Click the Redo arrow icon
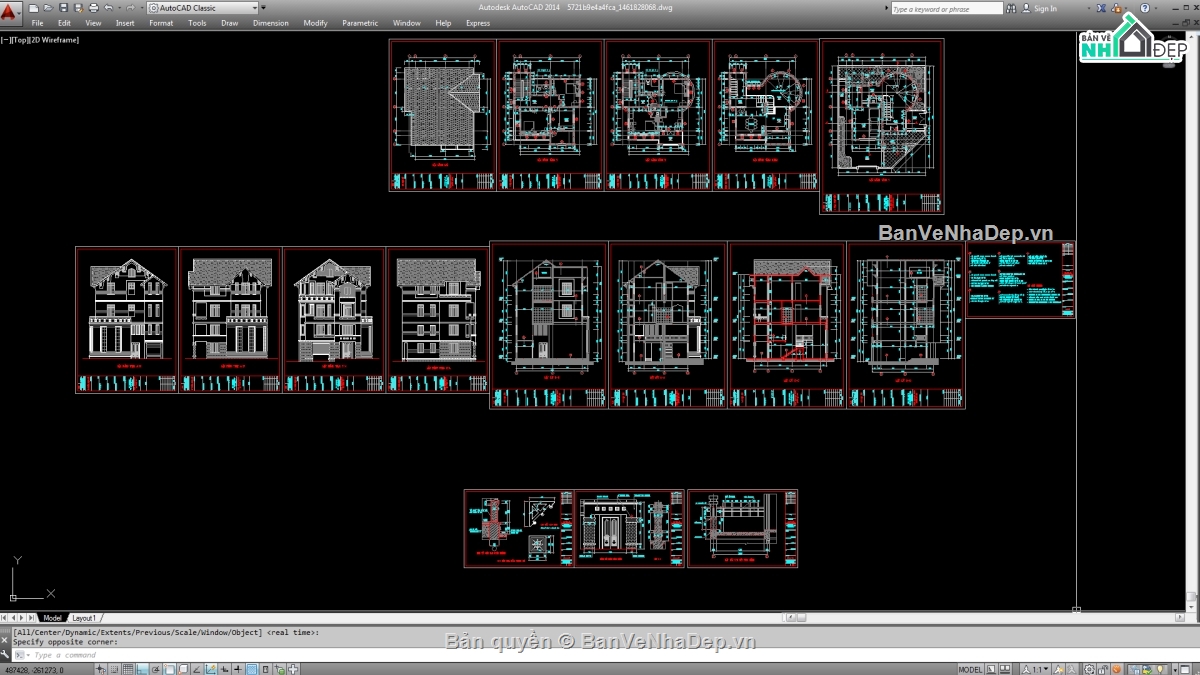Image resolution: width=1200 pixels, height=675 pixels. coord(130,7)
